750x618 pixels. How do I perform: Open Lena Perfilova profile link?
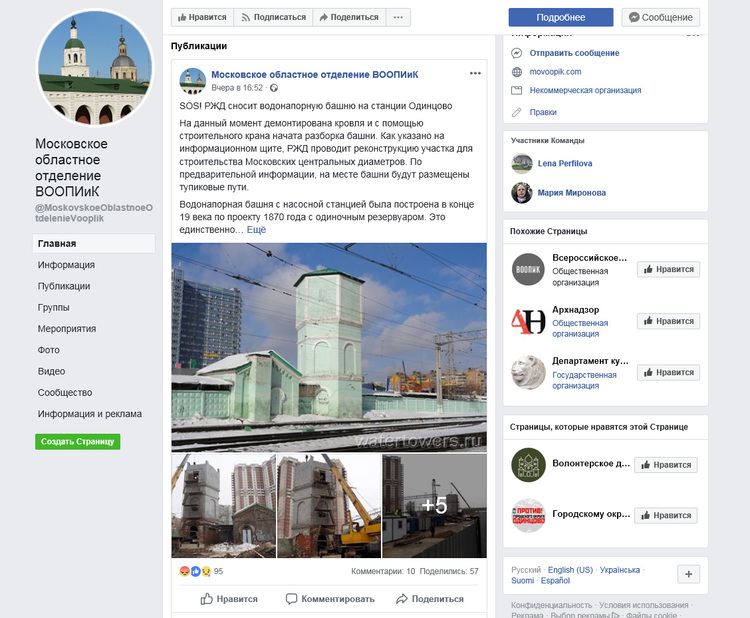click(565, 164)
